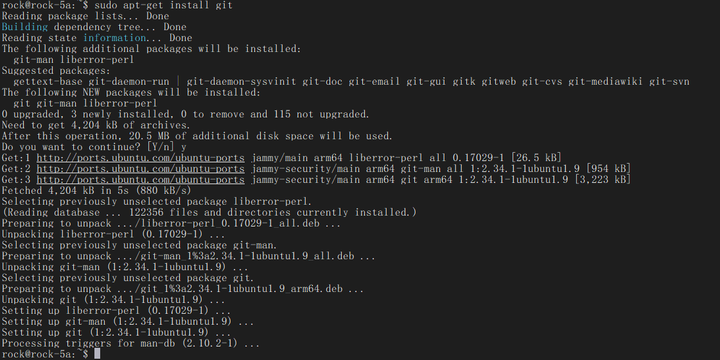Viewport: 720px width, 360px height.
Task: Click the 'Setting up git (1:2.34.1-1ubuntu1.9)' line
Action: pyautogui.click(x=116, y=332)
